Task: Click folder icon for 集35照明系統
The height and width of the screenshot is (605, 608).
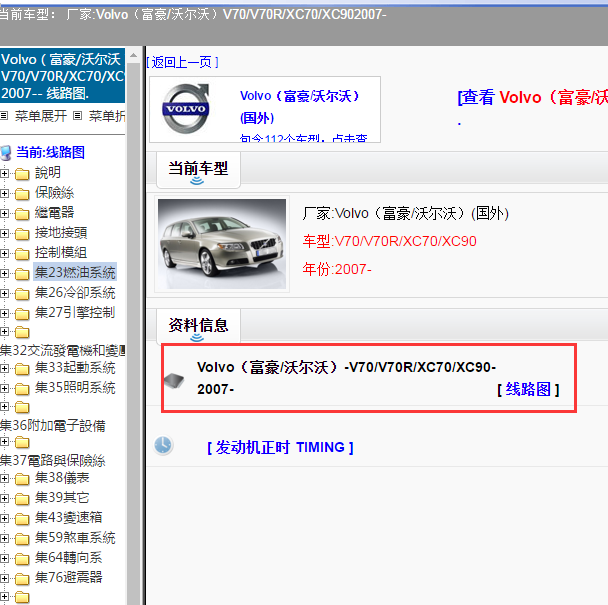Action: 22,389
